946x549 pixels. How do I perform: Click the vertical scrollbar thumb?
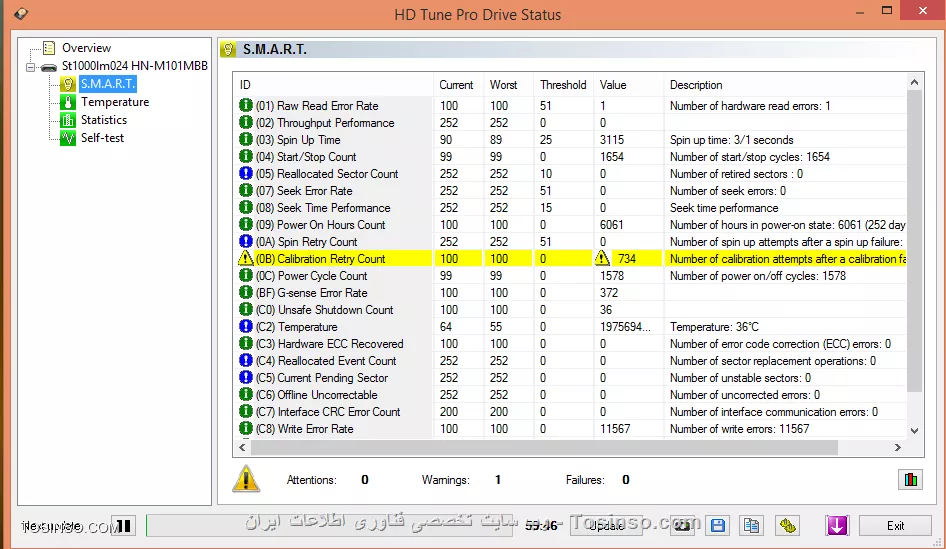click(915, 241)
